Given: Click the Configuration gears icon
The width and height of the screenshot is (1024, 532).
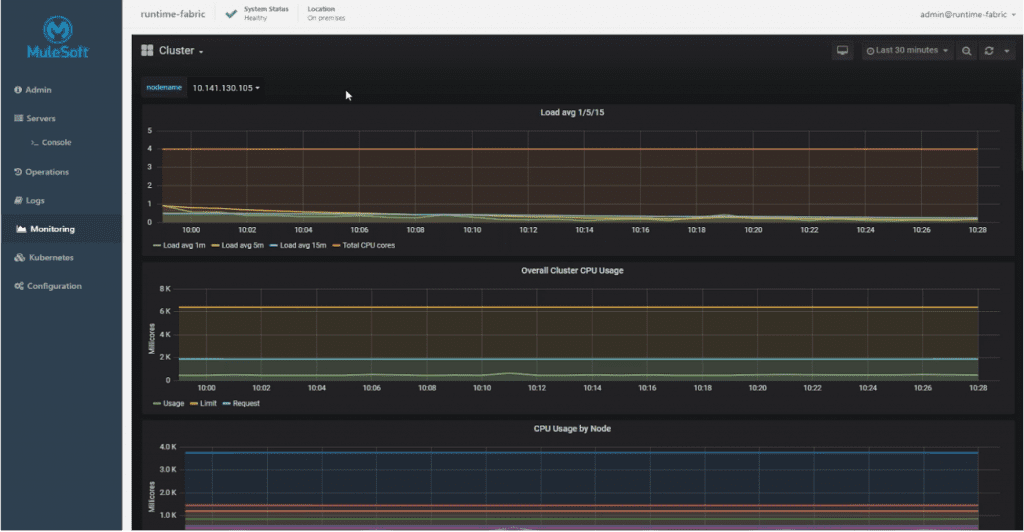Looking at the screenshot, I should coord(19,286).
